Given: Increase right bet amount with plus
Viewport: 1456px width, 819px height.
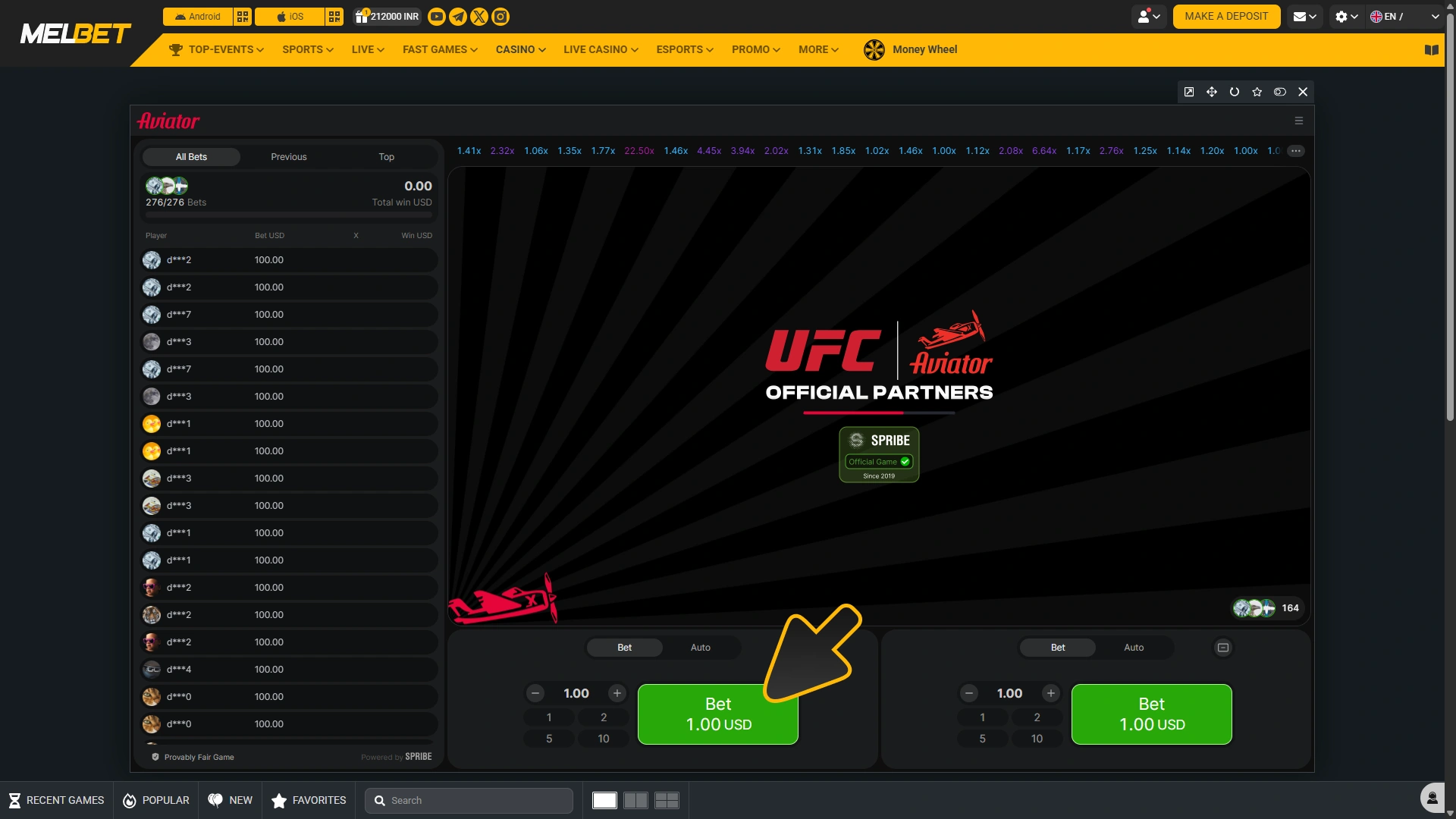Looking at the screenshot, I should click(1051, 693).
